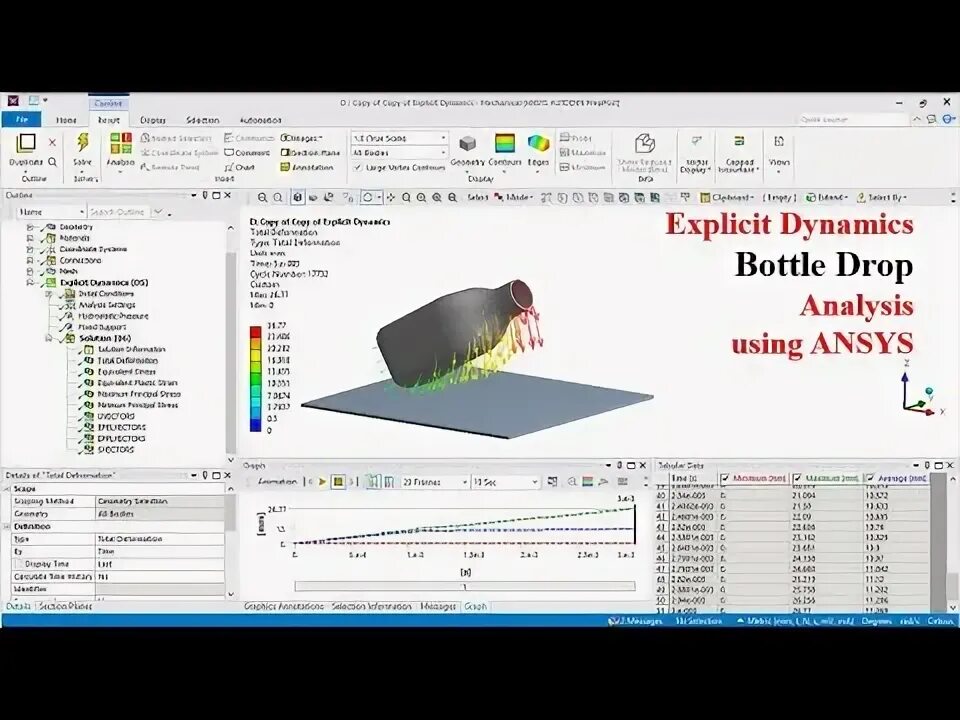Click the red X delete icon

pyautogui.click(x=52, y=143)
